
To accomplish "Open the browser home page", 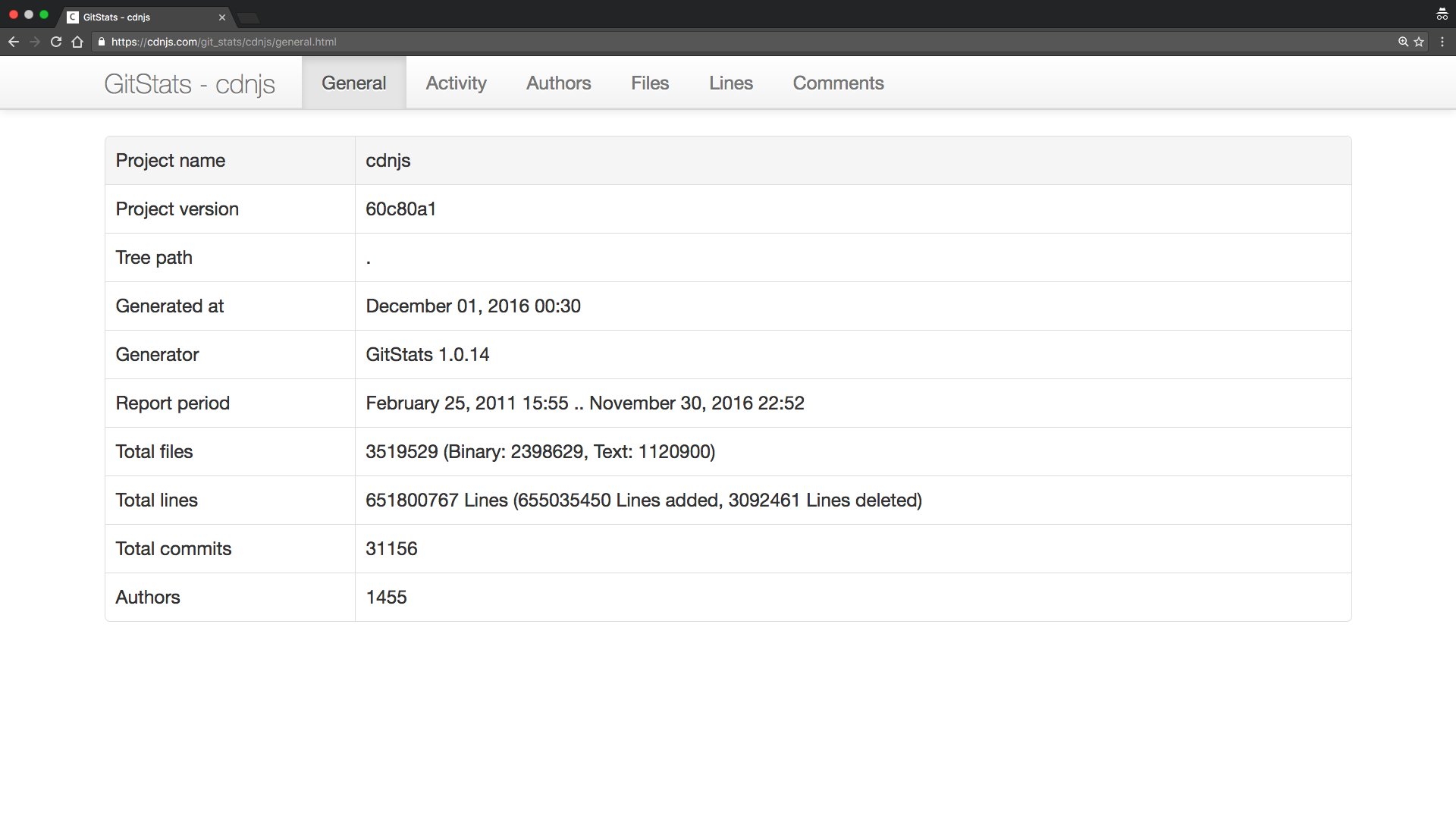I will tap(77, 42).
